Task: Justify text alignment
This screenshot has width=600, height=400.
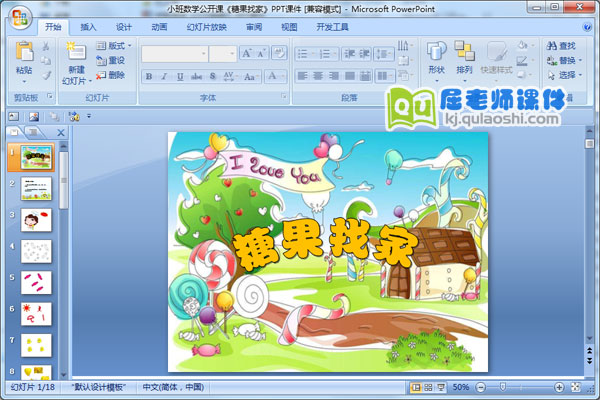Action: point(349,76)
